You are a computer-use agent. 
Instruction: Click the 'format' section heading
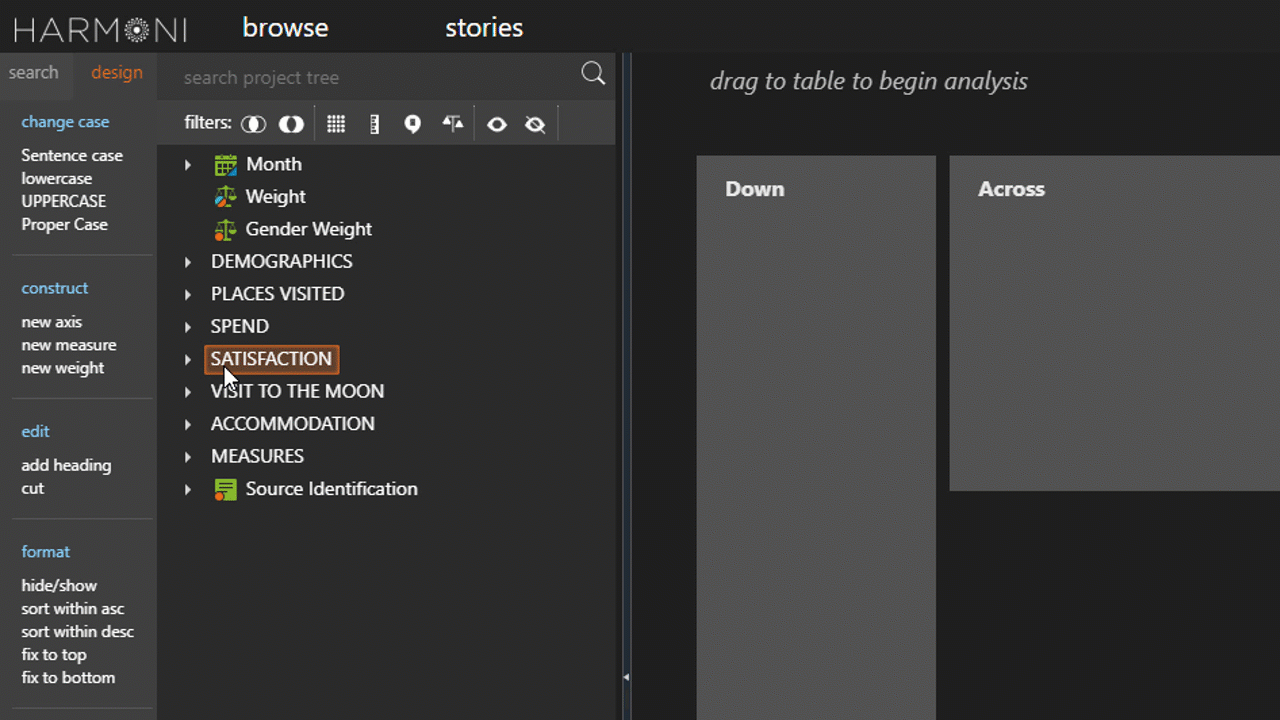tap(46, 552)
